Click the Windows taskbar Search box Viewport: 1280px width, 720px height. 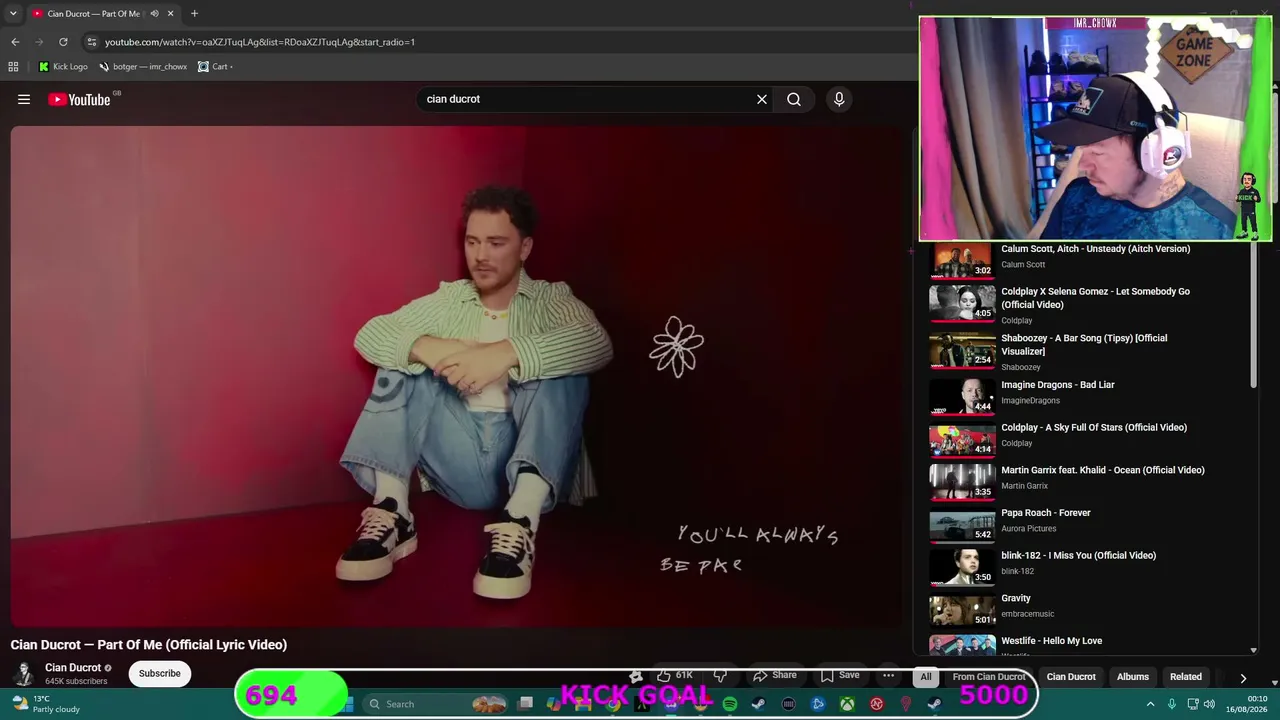(435, 704)
